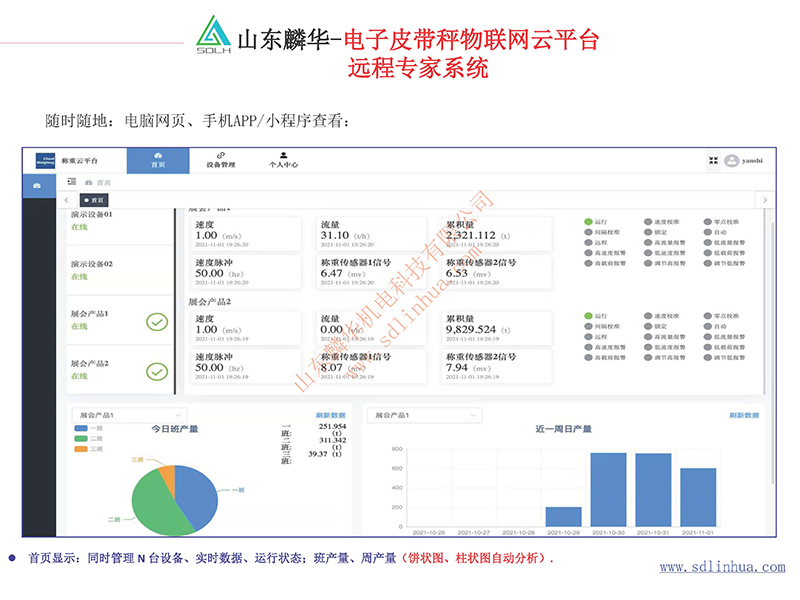Click the yanshi username
Image resolution: width=800 pixels, height=600 pixels.
[752, 161]
